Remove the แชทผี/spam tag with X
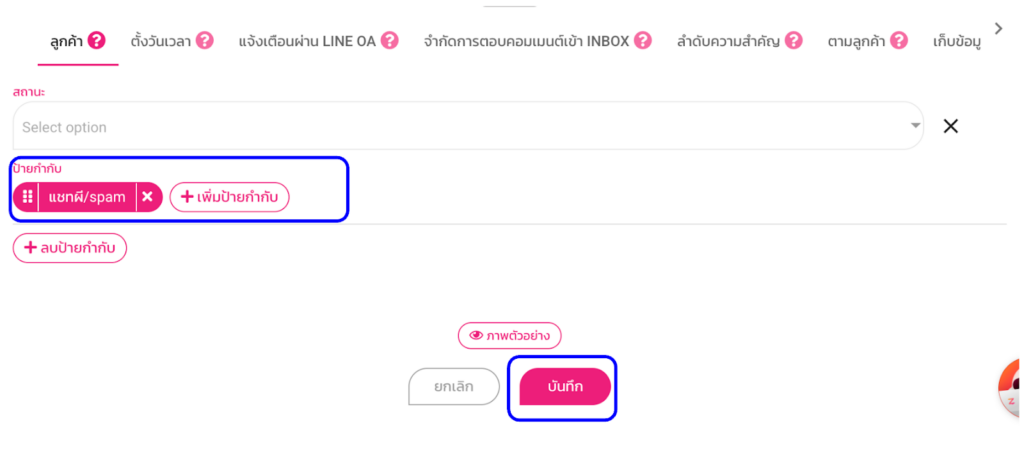The height and width of the screenshot is (458, 1024). pyautogui.click(x=148, y=197)
